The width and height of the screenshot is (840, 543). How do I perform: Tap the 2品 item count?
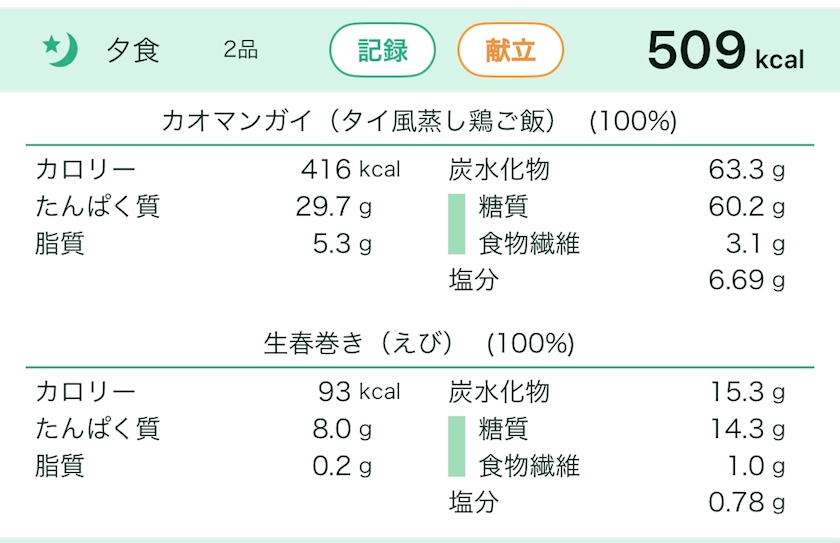[241, 50]
